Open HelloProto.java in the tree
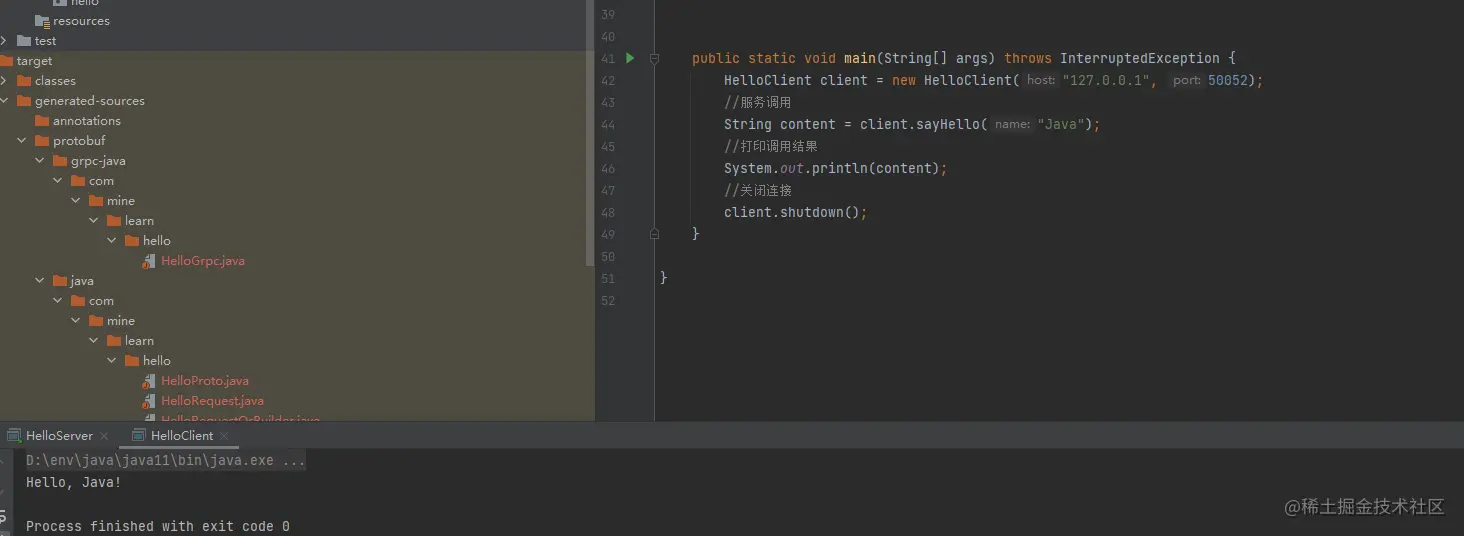The height and width of the screenshot is (536, 1464). coord(205,381)
